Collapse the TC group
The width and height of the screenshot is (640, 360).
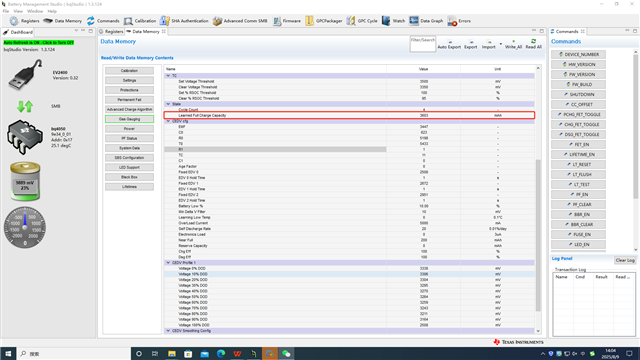(168, 76)
